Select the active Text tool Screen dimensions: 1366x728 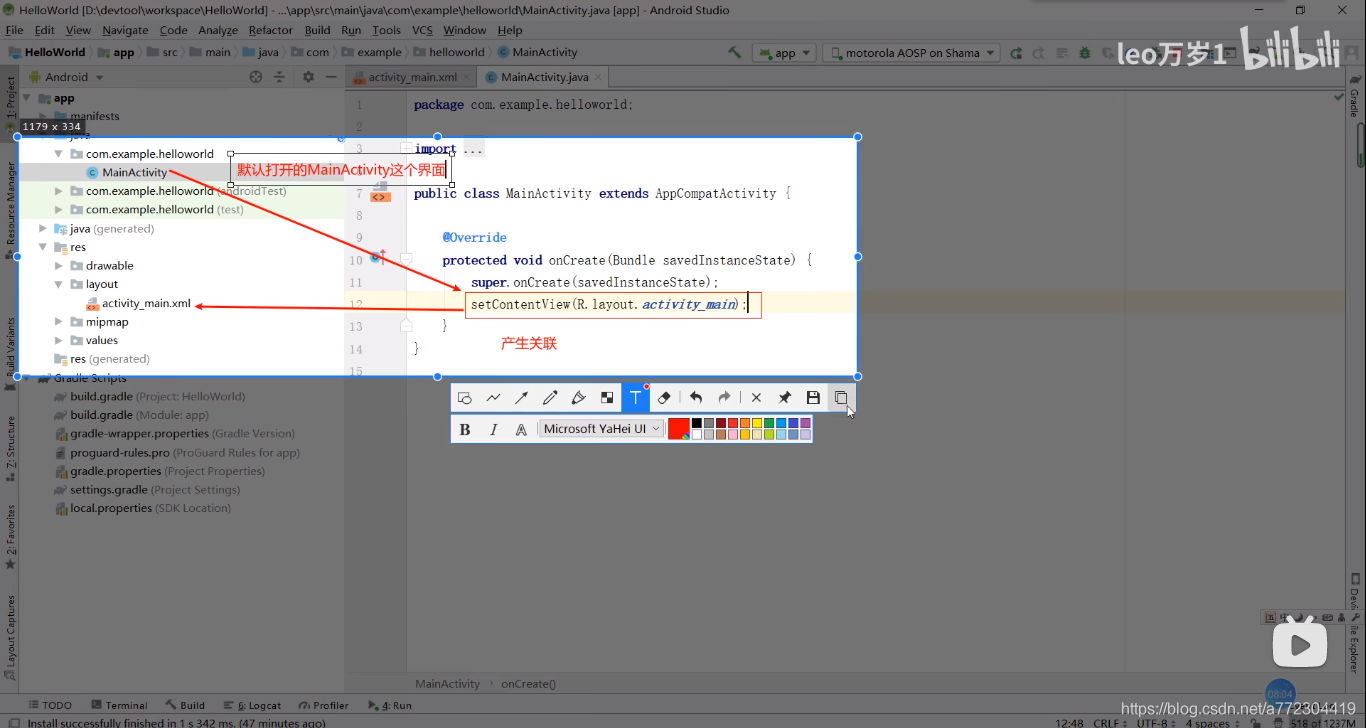pos(635,398)
